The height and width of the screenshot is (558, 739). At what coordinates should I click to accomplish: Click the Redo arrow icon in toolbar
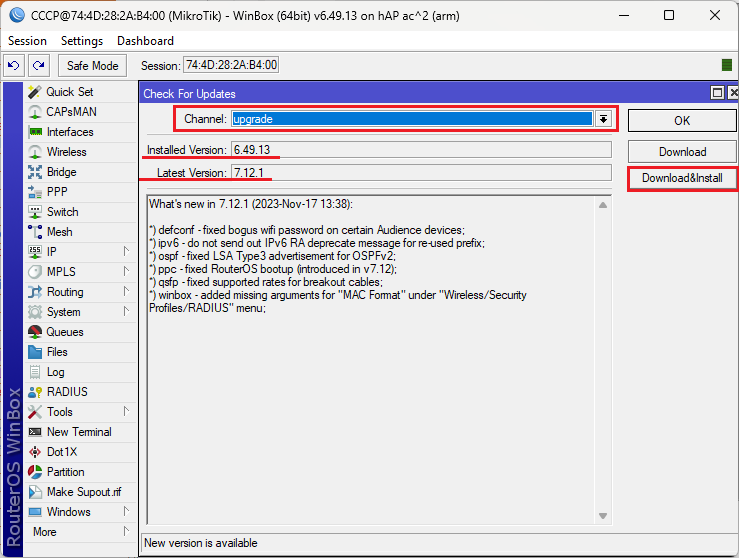tap(39, 65)
